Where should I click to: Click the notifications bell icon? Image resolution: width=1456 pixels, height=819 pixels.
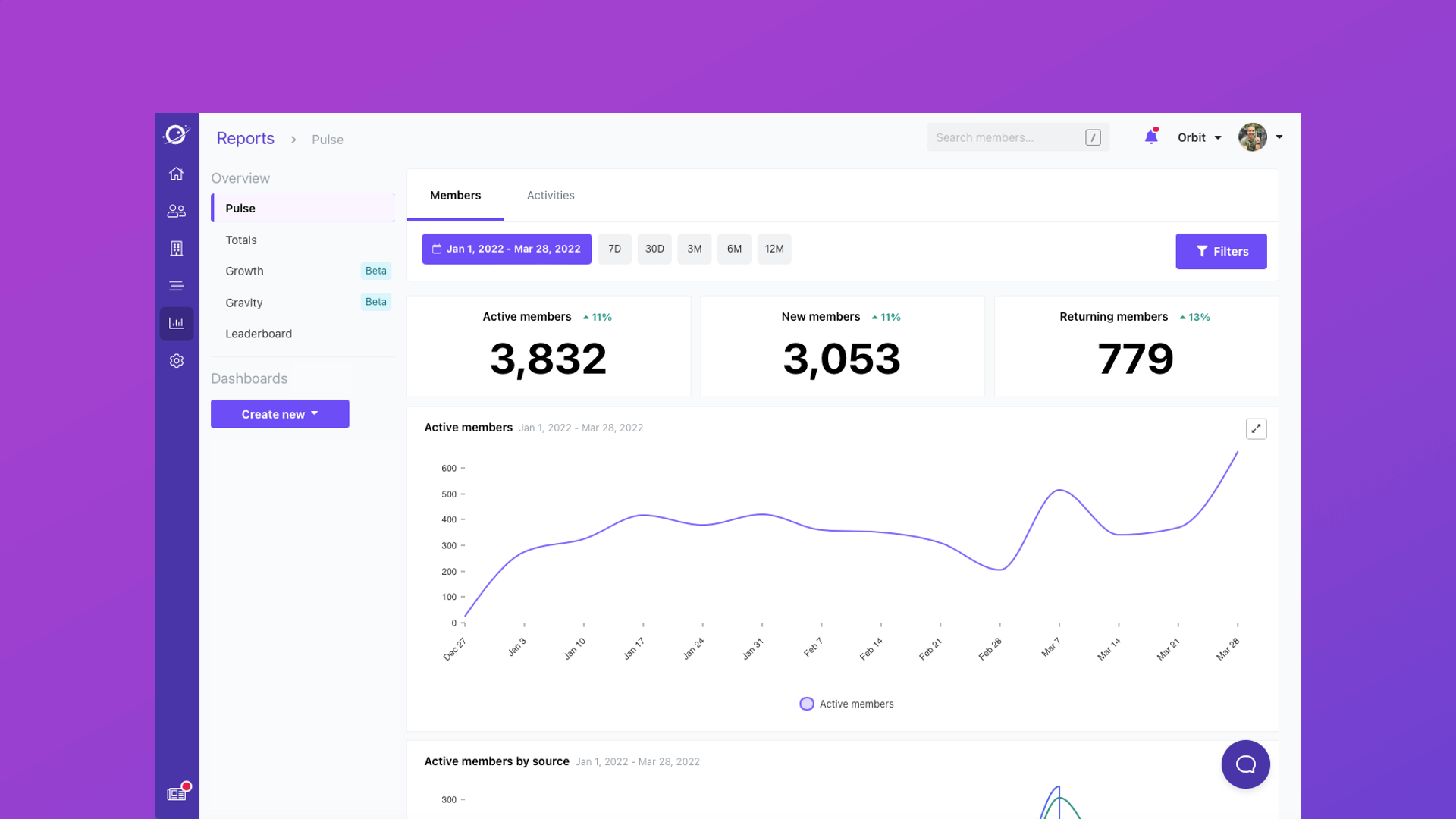(x=1150, y=137)
